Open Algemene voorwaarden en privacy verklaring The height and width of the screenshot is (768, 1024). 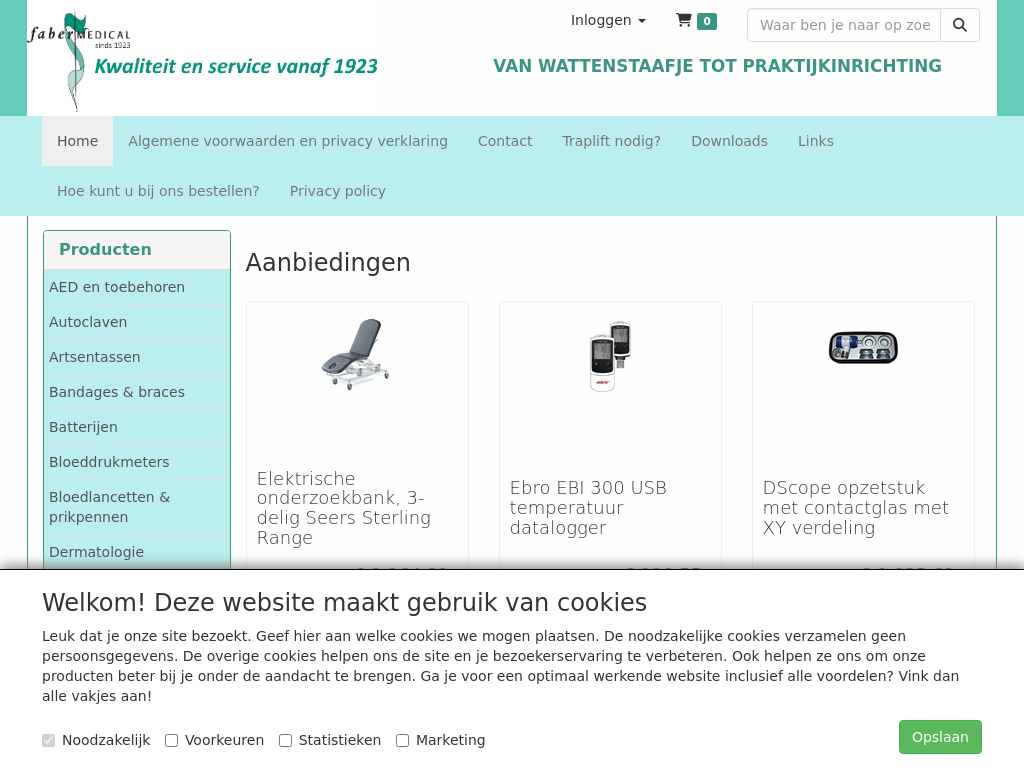pos(288,141)
